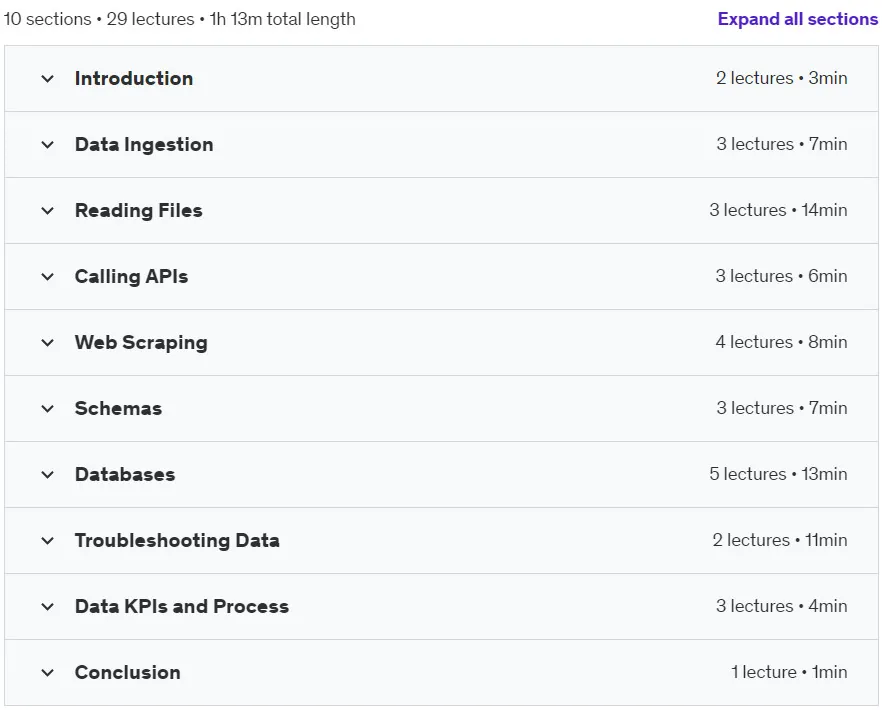Image resolution: width=882 pixels, height=710 pixels.
Task: Click Expand all sections link
Action: coord(798,19)
